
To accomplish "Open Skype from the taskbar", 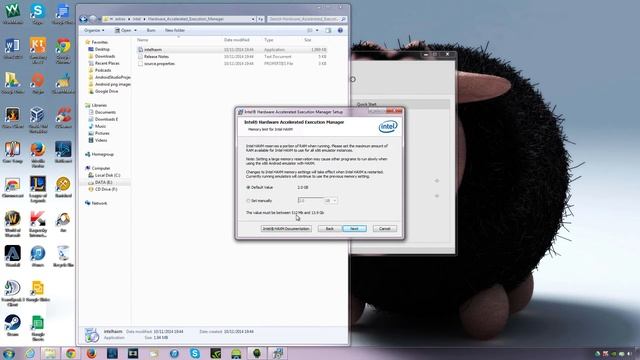I will [x=195, y=353].
